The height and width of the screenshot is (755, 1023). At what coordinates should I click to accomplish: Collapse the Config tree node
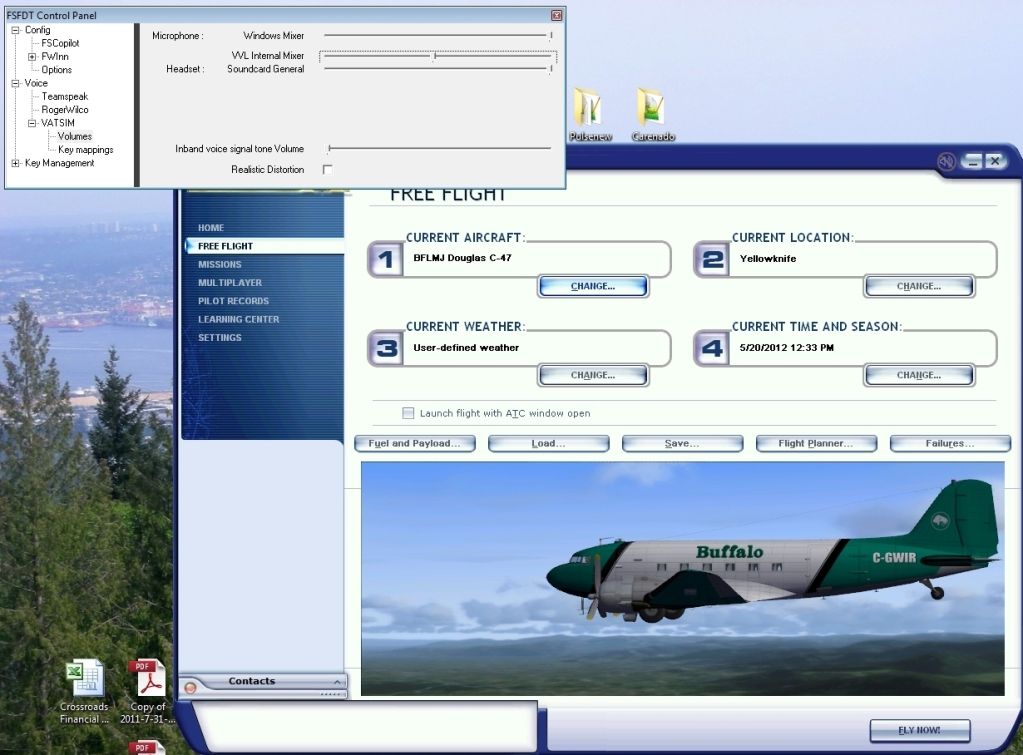[x=15, y=30]
